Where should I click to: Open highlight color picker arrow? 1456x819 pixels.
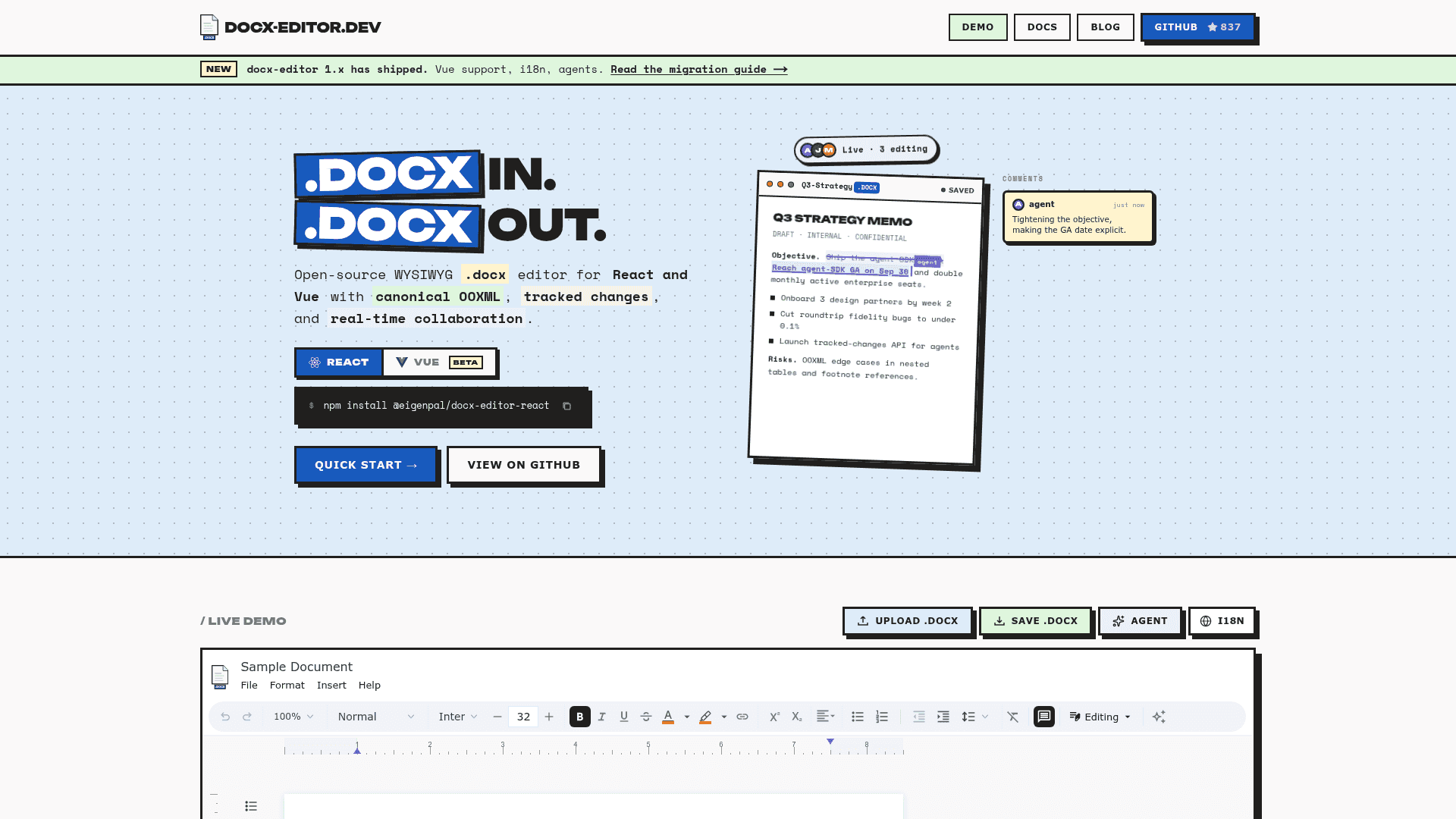coord(724,717)
